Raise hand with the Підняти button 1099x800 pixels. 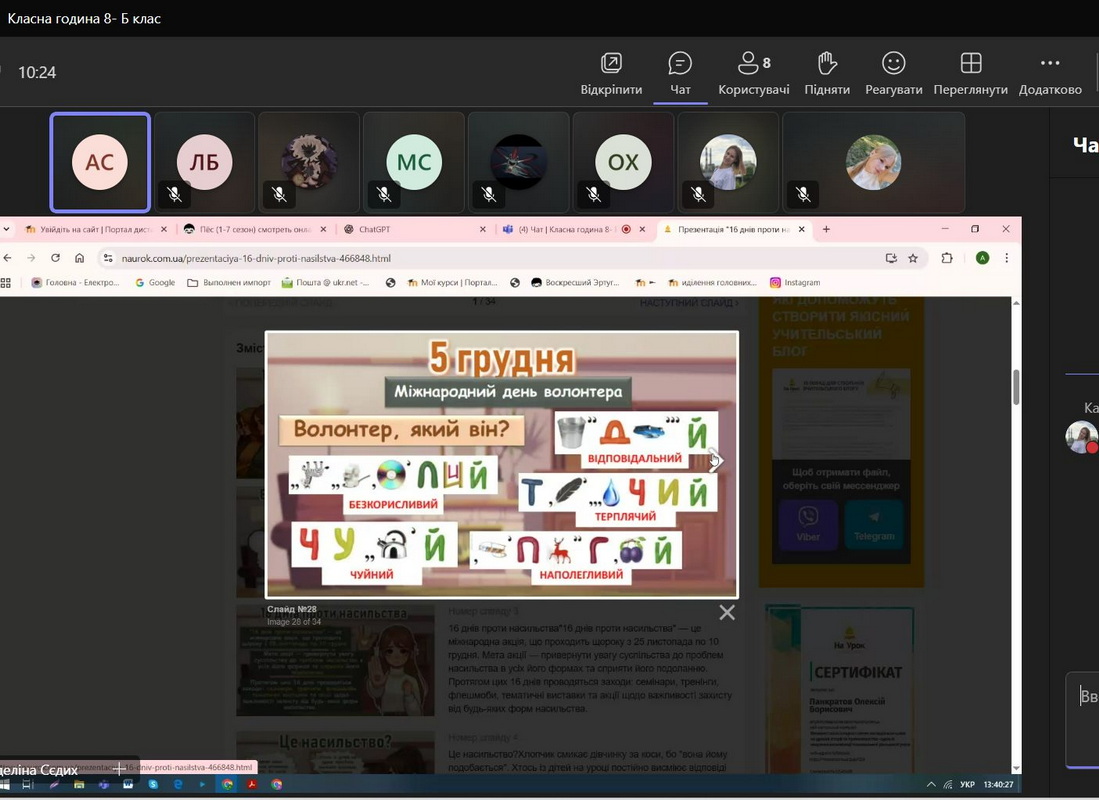(x=827, y=74)
